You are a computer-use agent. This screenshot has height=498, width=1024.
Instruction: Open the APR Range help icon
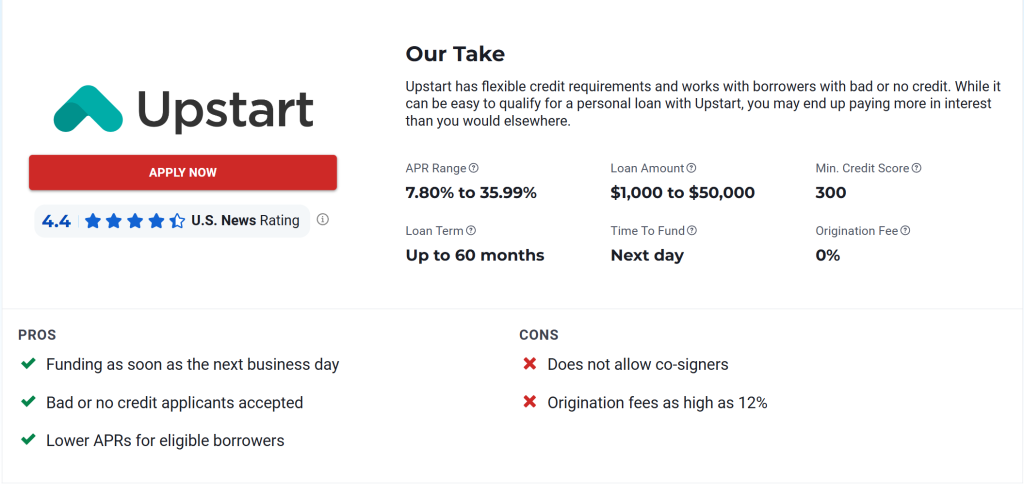[474, 168]
